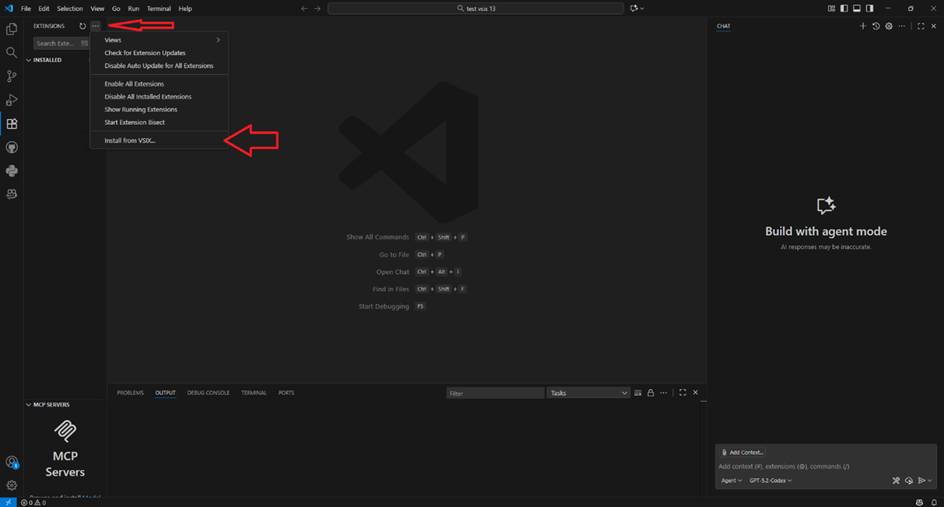Select the Extensions view icon
The height and width of the screenshot is (507, 944).
click(11, 123)
